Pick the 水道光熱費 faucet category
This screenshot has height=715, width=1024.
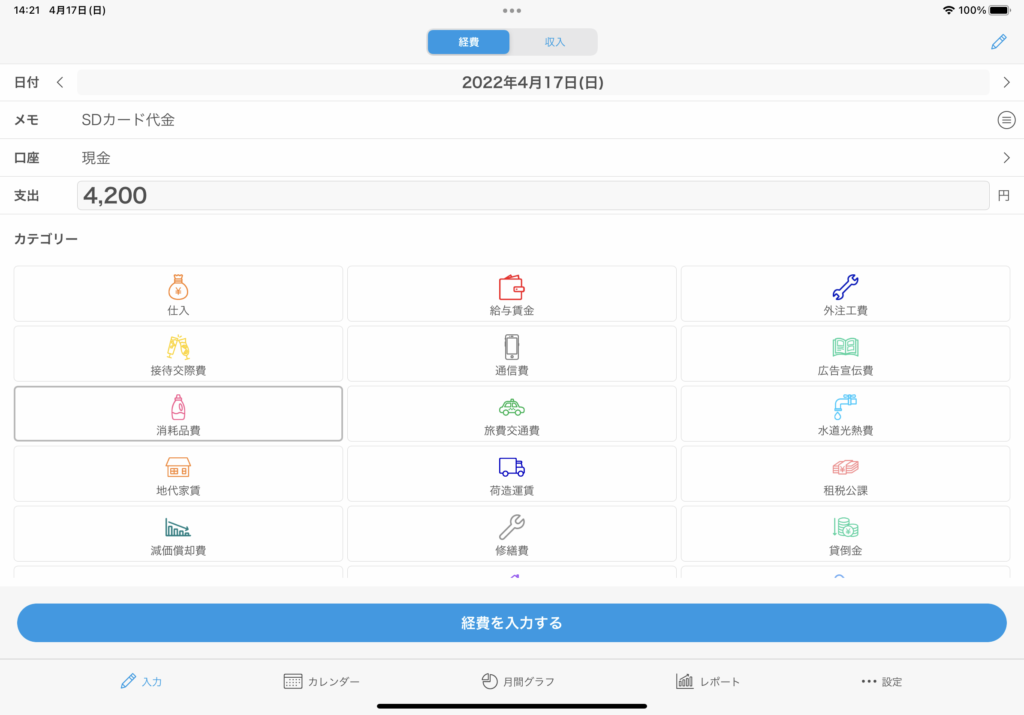845,414
